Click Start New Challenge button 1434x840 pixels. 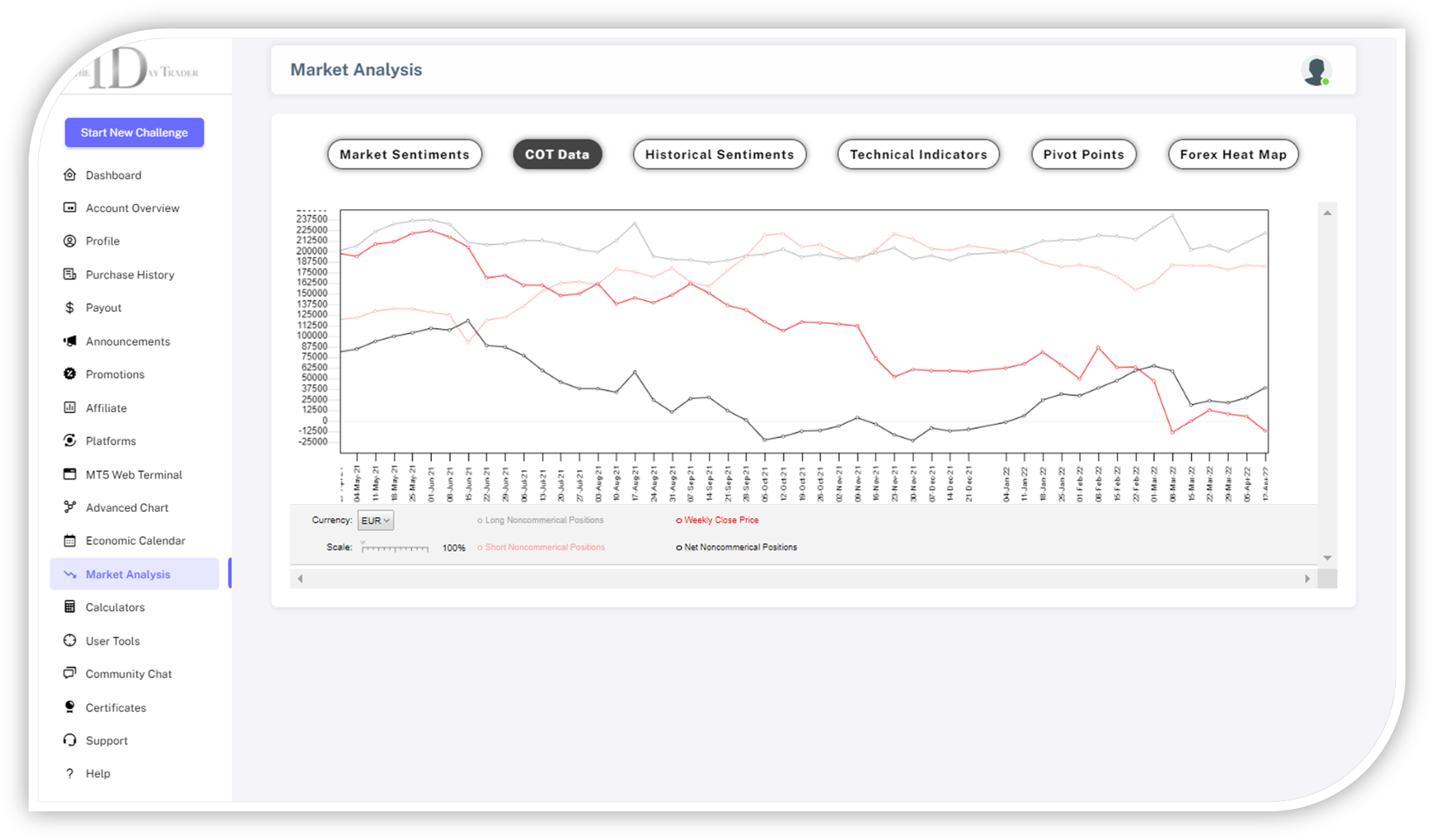(x=134, y=133)
